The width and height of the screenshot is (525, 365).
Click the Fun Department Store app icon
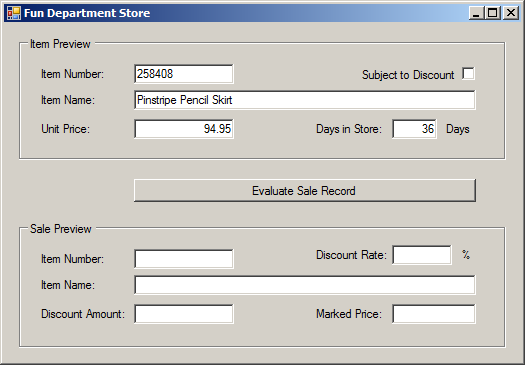(14, 13)
